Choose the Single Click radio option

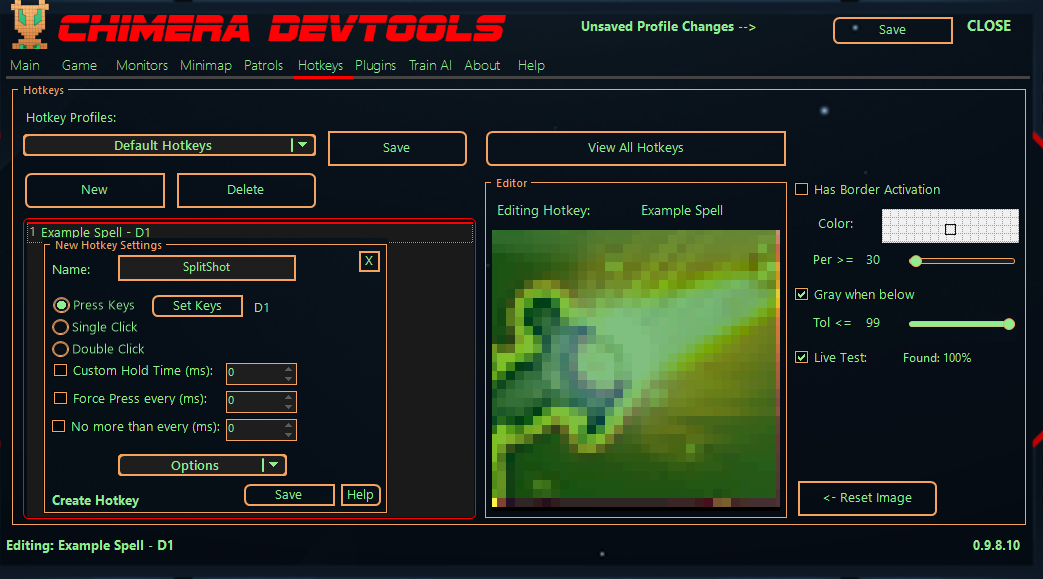click(x=61, y=327)
